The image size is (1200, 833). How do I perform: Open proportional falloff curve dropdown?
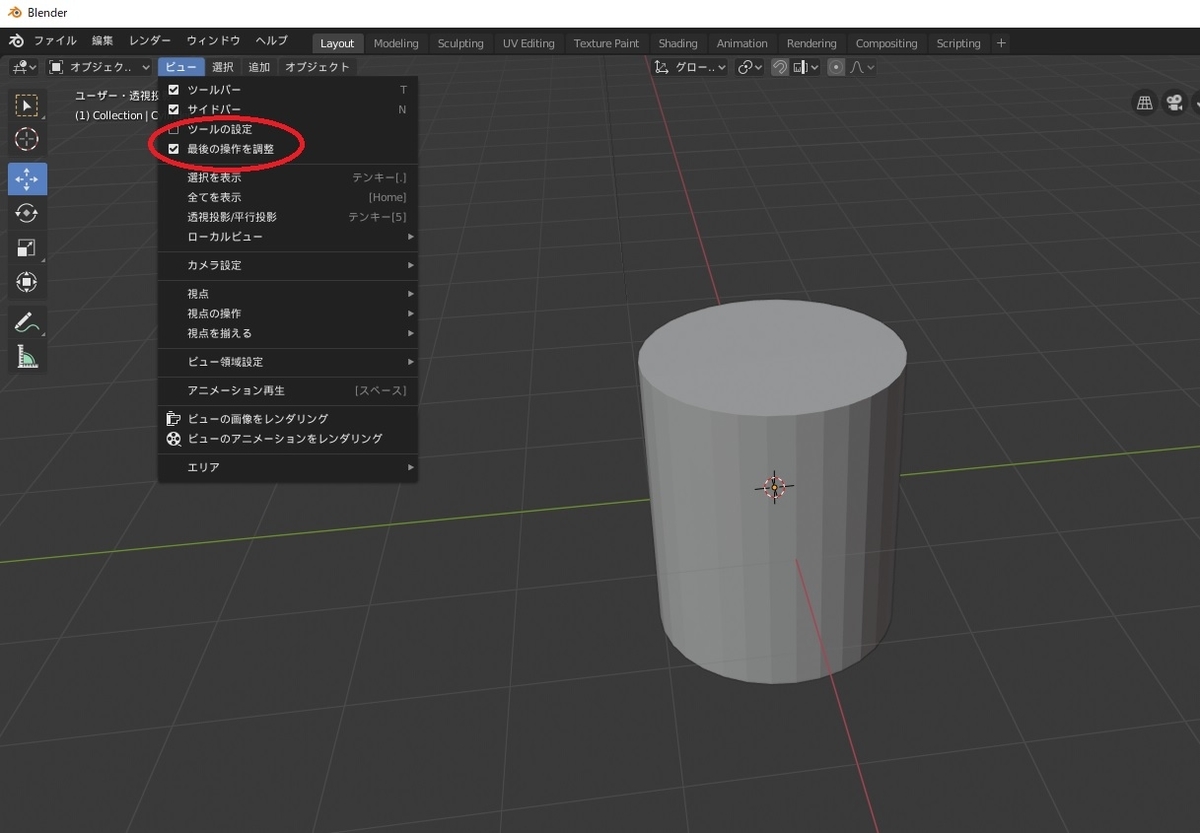[862, 67]
